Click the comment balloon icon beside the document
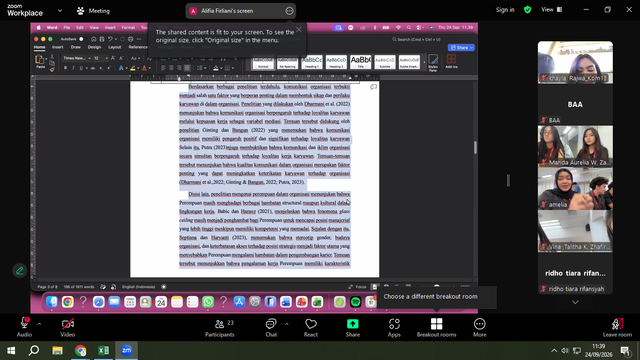This screenshot has width=640, height=360. pyautogui.click(x=373, y=87)
